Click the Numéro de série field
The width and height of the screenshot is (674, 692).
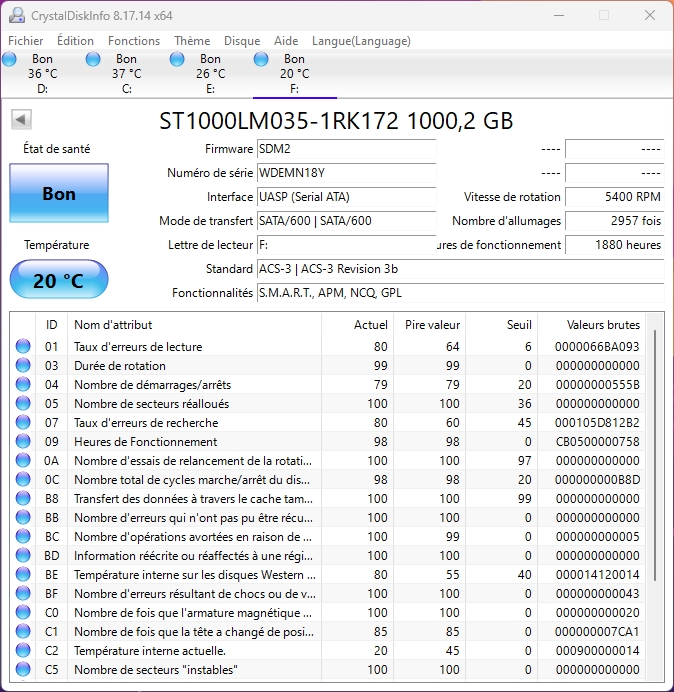pos(346,173)
